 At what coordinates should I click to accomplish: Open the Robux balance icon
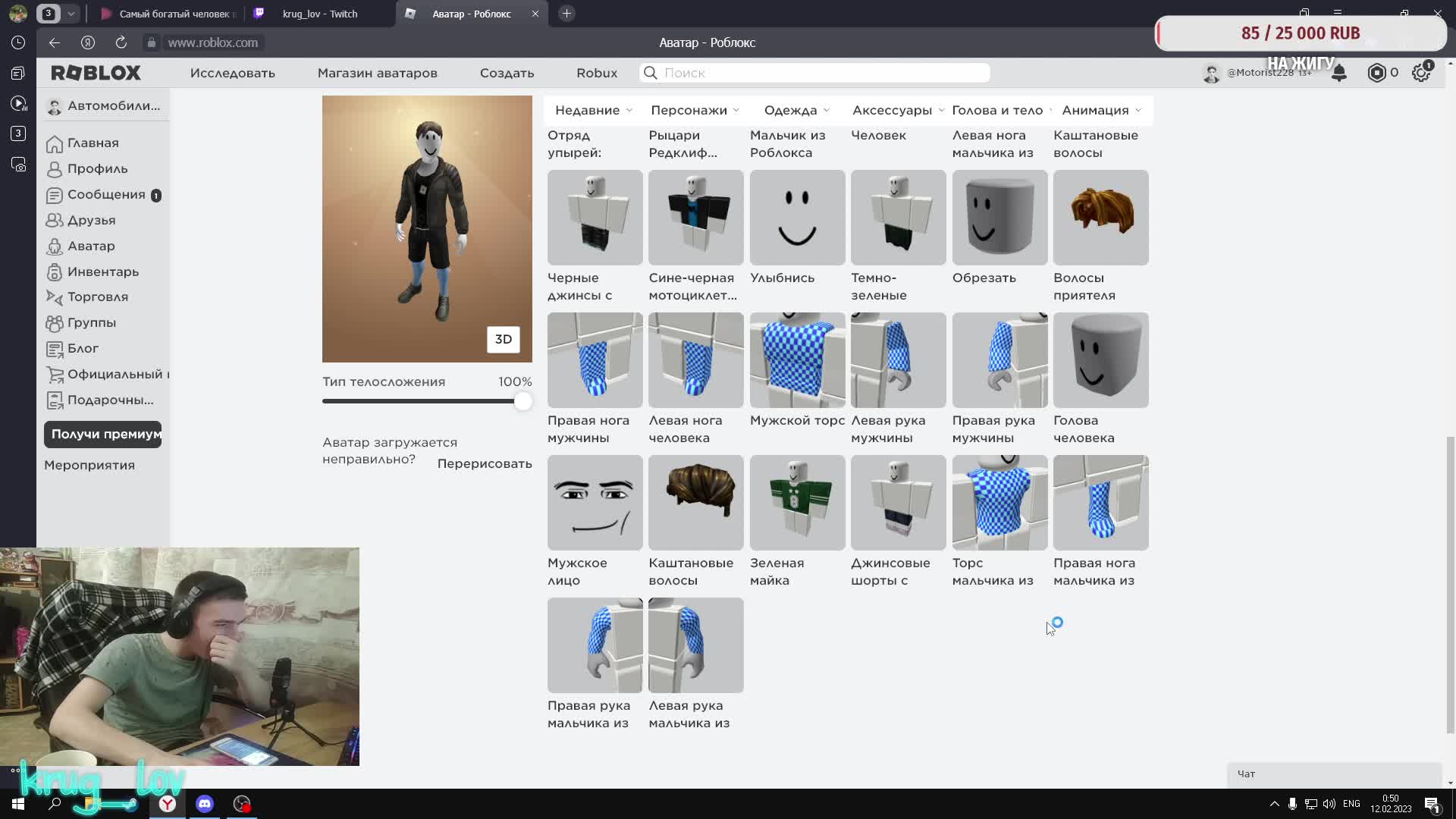click(x=1376, y=73)
